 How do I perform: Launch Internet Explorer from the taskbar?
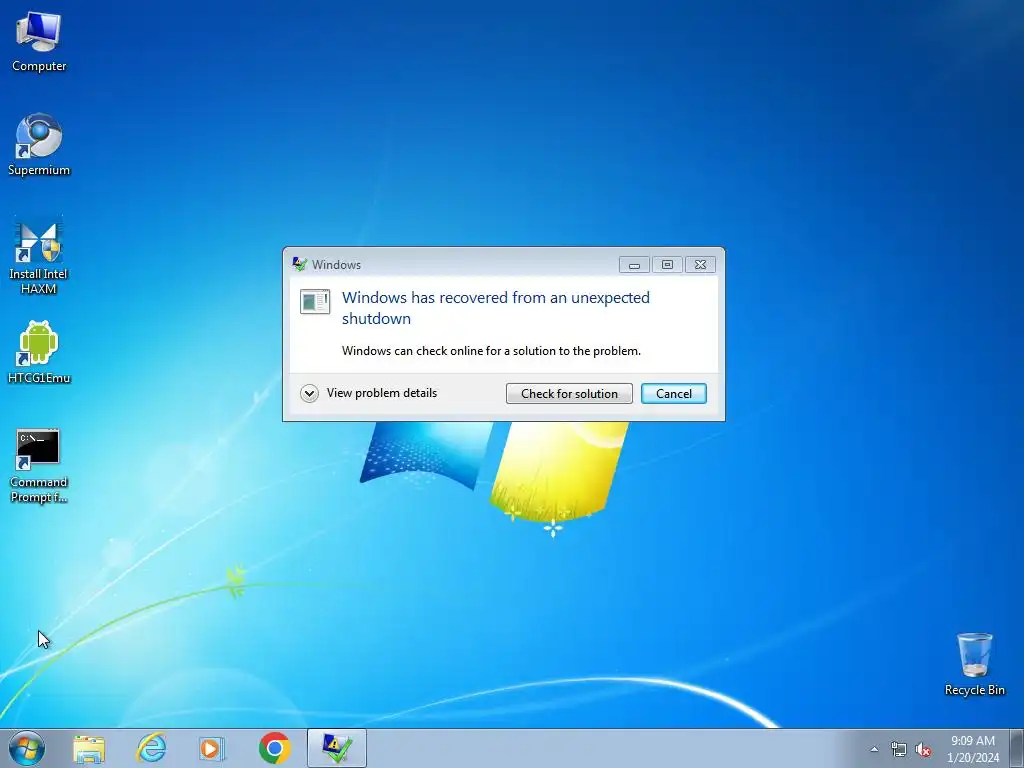151,748
